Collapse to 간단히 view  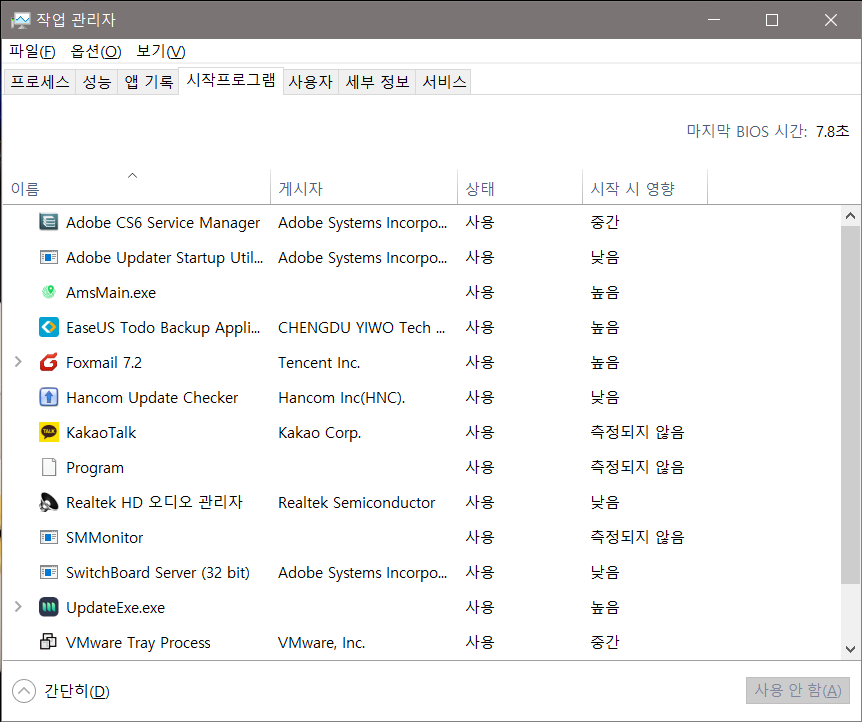coord(55,690)
